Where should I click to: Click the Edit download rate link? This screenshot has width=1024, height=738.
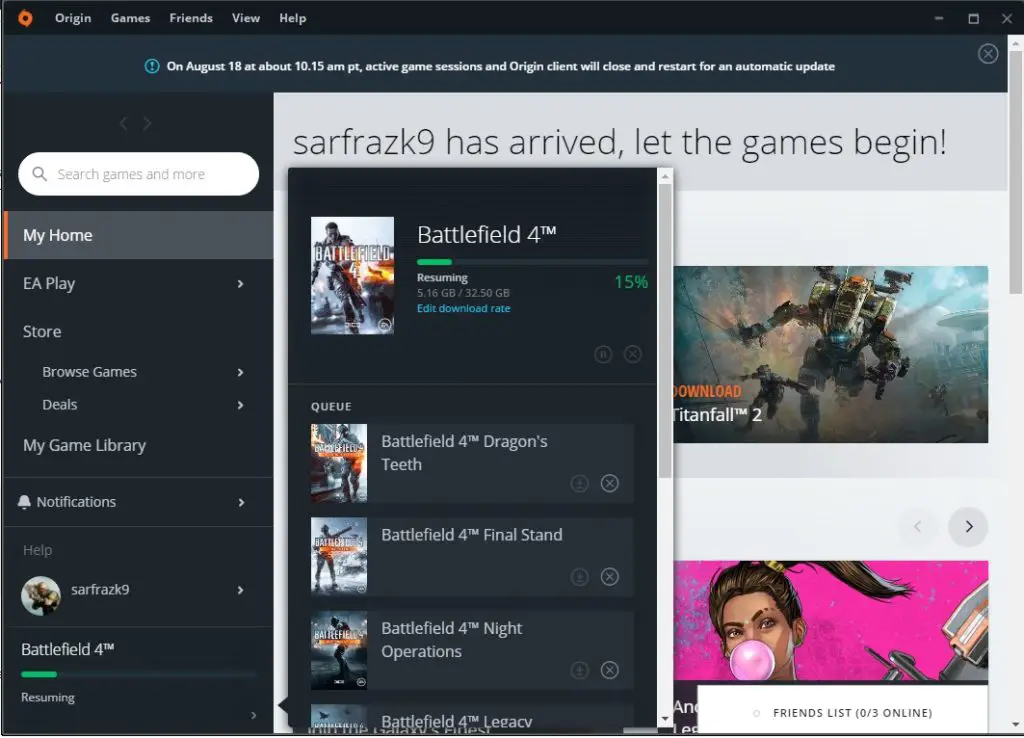[x=464, y=308]
